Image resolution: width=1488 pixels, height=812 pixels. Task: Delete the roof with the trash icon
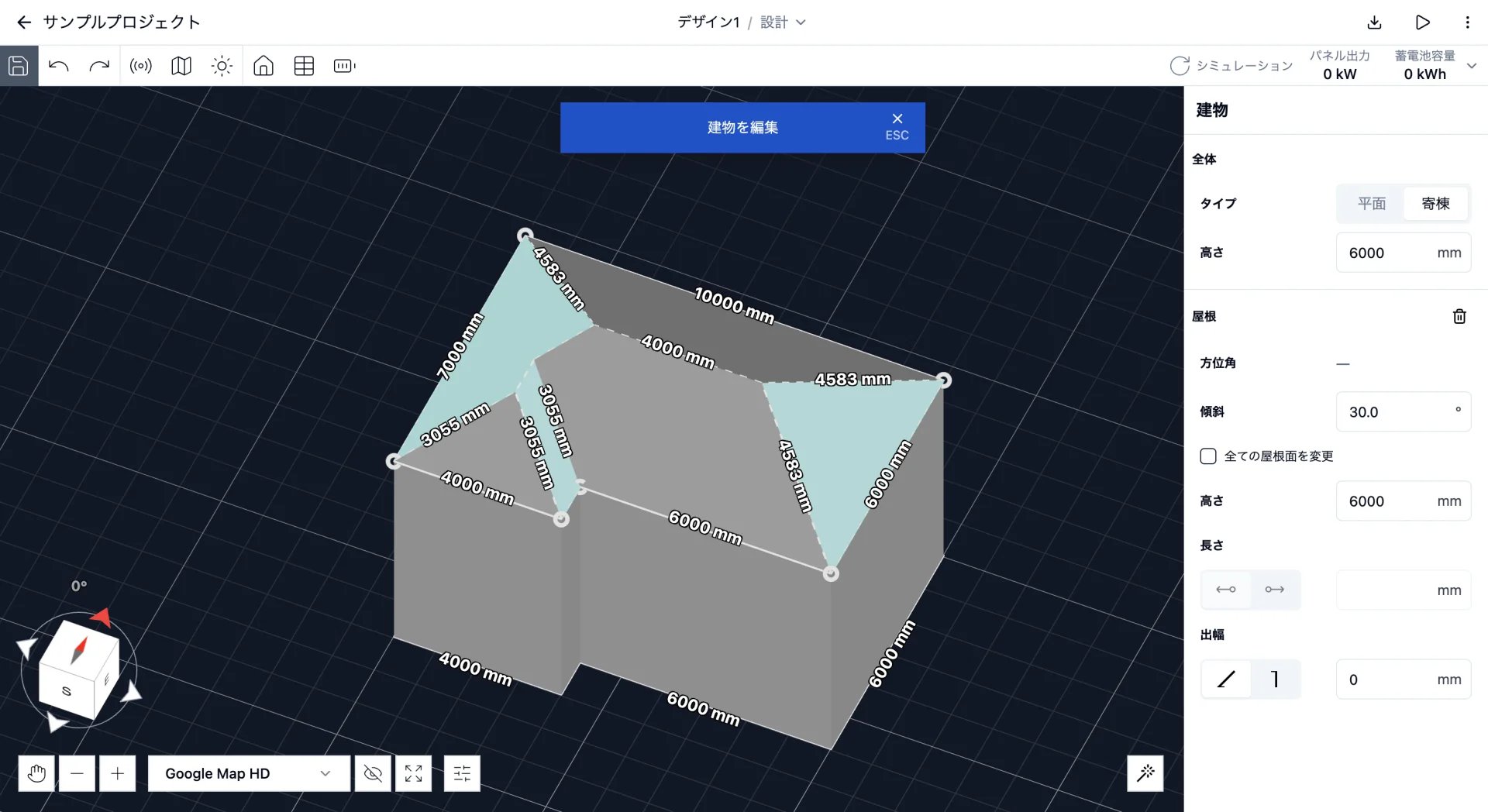pyautogui.click(x=1459, y=316)
